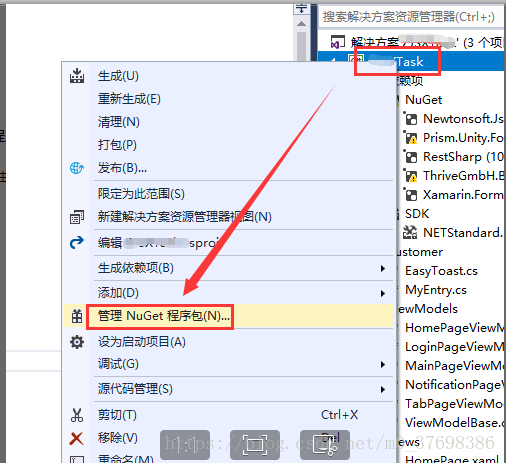The width and height of the screenshot is (506, 463).
Task: Select the Task project node
Action: pos(411,61)
